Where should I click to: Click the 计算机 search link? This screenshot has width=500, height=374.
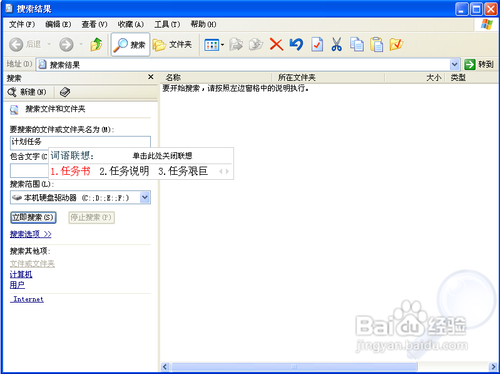click(21, 274)
